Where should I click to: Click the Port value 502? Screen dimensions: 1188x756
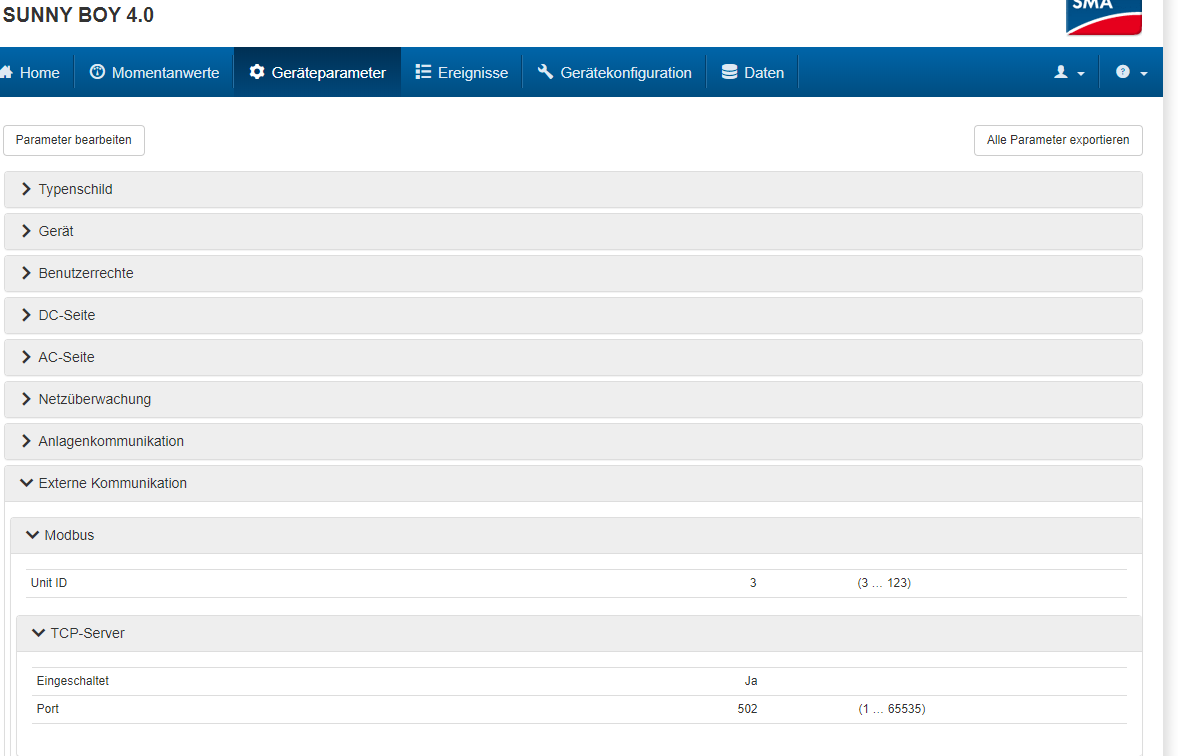coord(748,709)
